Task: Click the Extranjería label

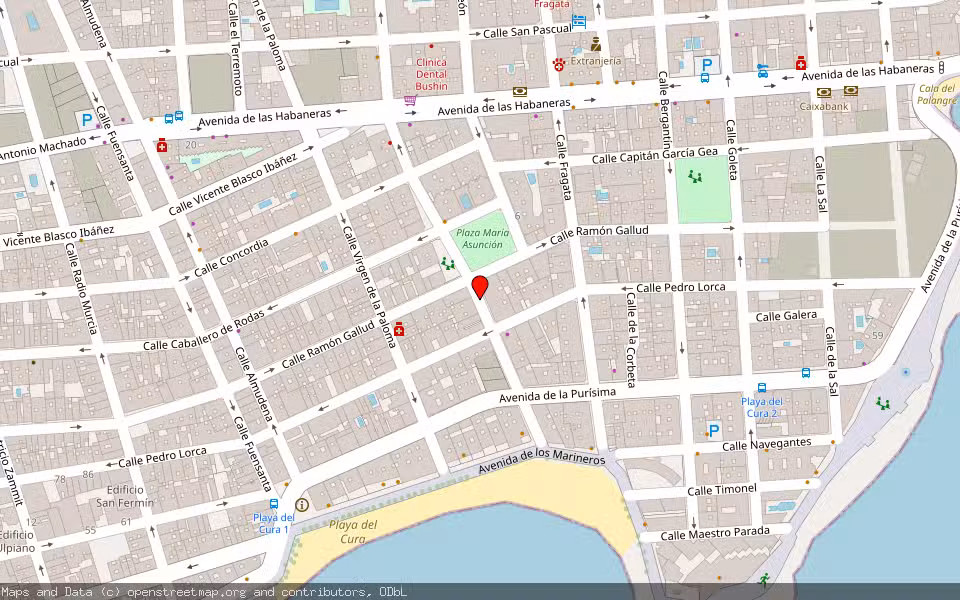Action: (596, 61)
